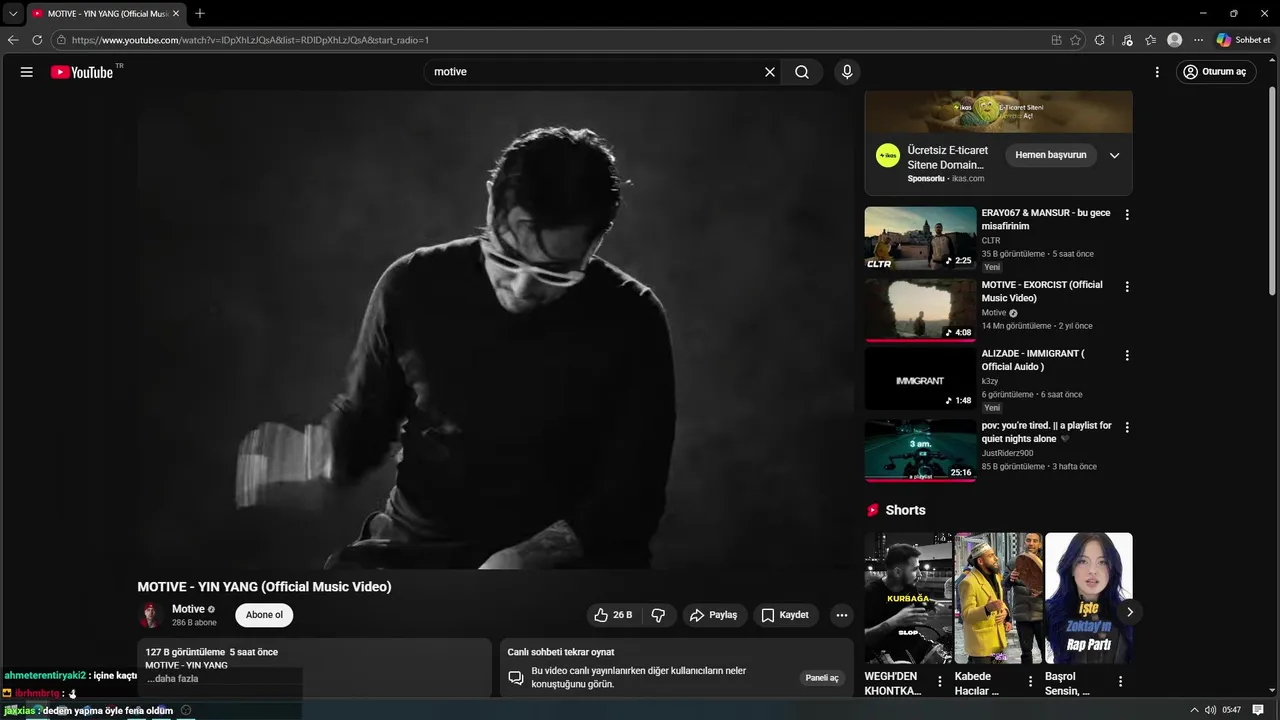Image resolution: width=1280 pixels, height=720 pixels.
Task: Open favorites list icon in browser toolbar
Action: [1151, 40]
